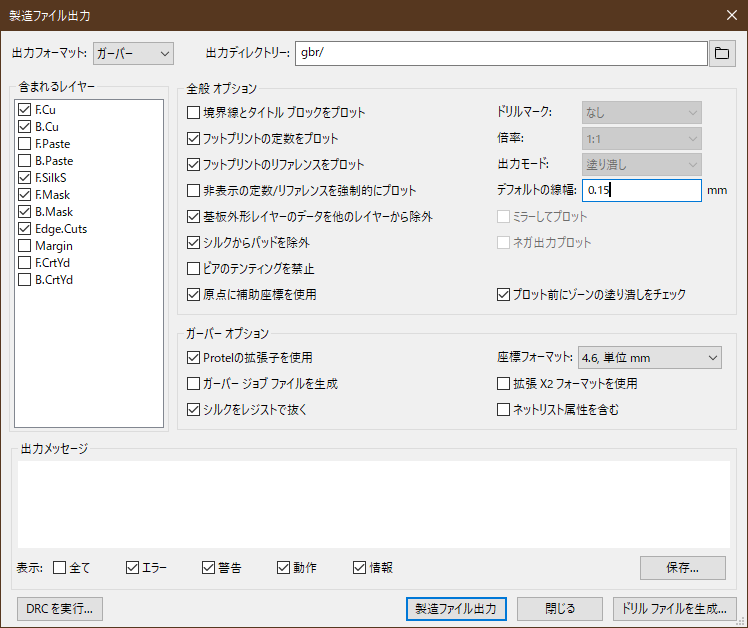Enable ガーバー ジョブ ファイルを生成

click(193, 384)
